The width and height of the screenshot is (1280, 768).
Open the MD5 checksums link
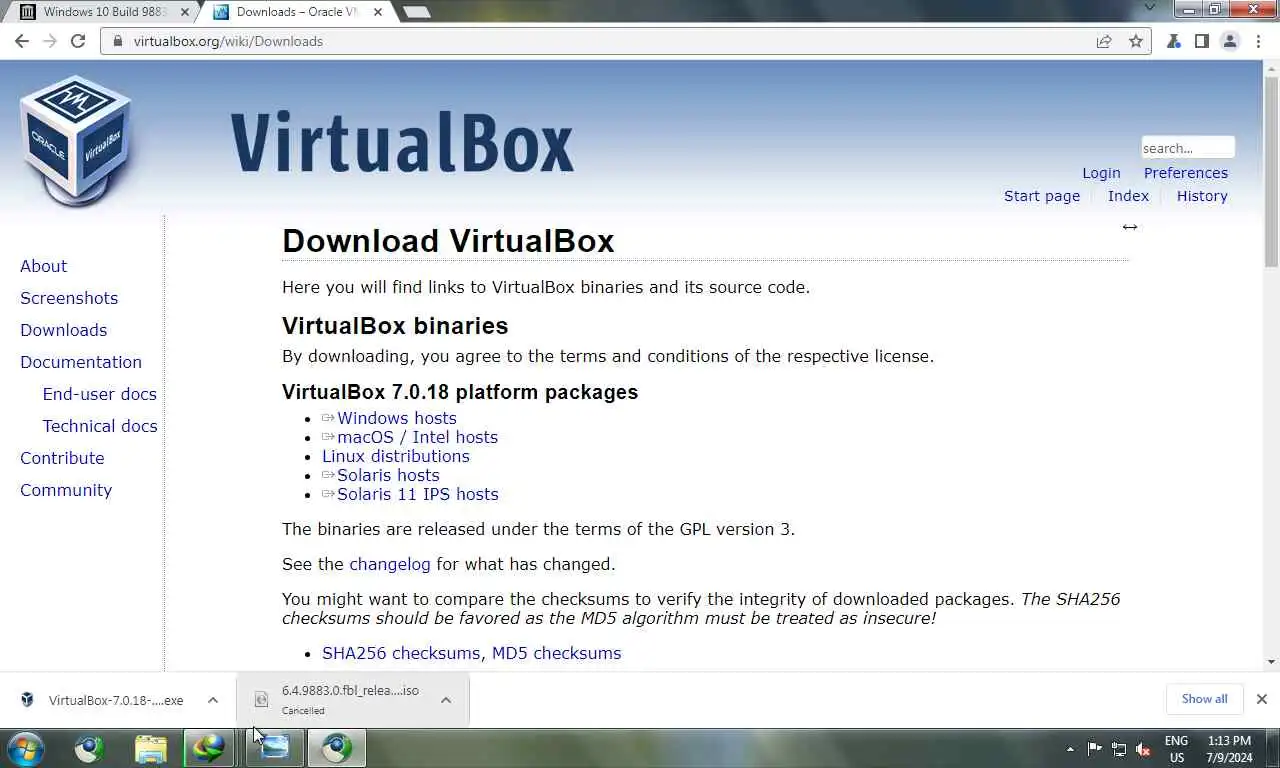[x=556, y=653]
